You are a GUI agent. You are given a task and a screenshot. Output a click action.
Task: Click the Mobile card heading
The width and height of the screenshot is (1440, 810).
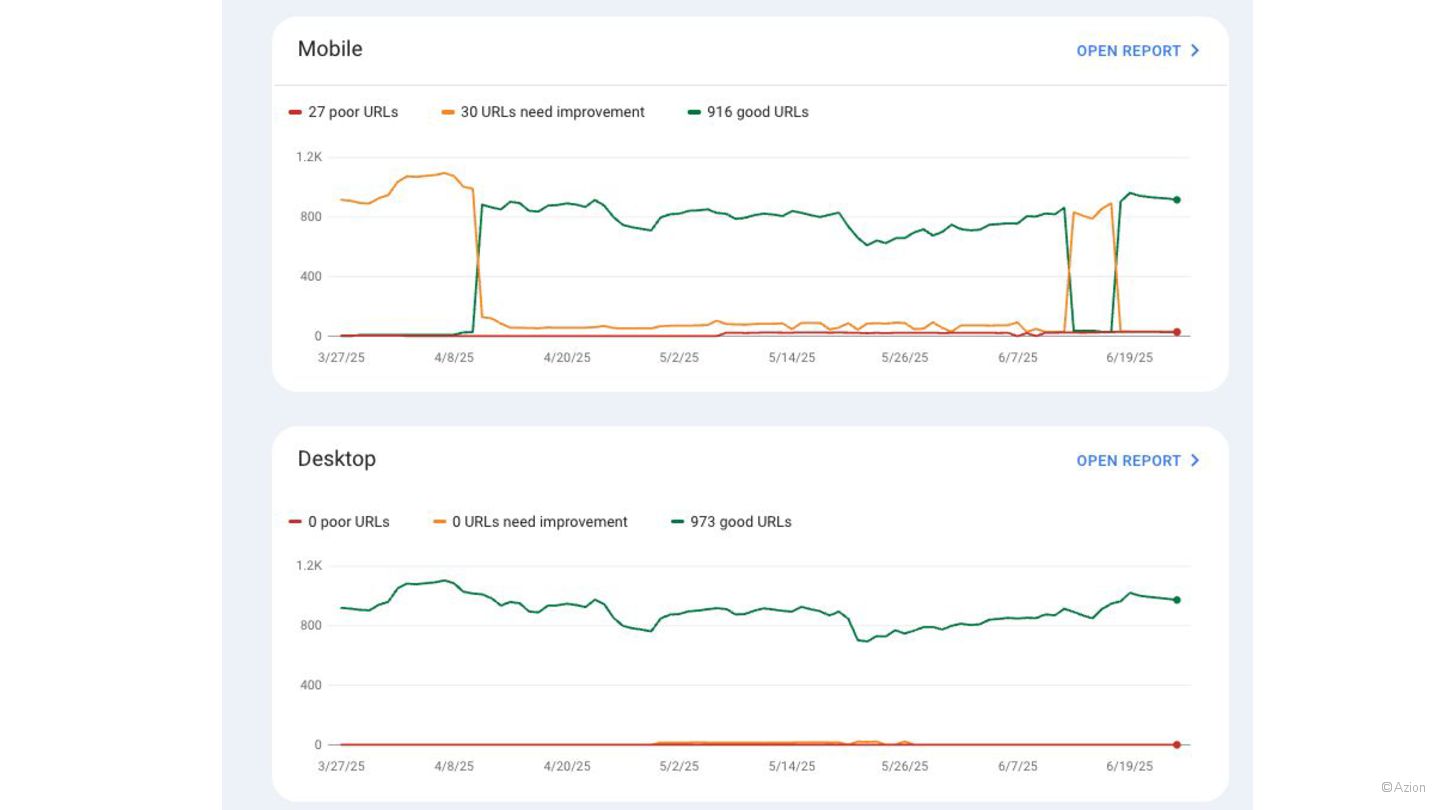point(330,49)
